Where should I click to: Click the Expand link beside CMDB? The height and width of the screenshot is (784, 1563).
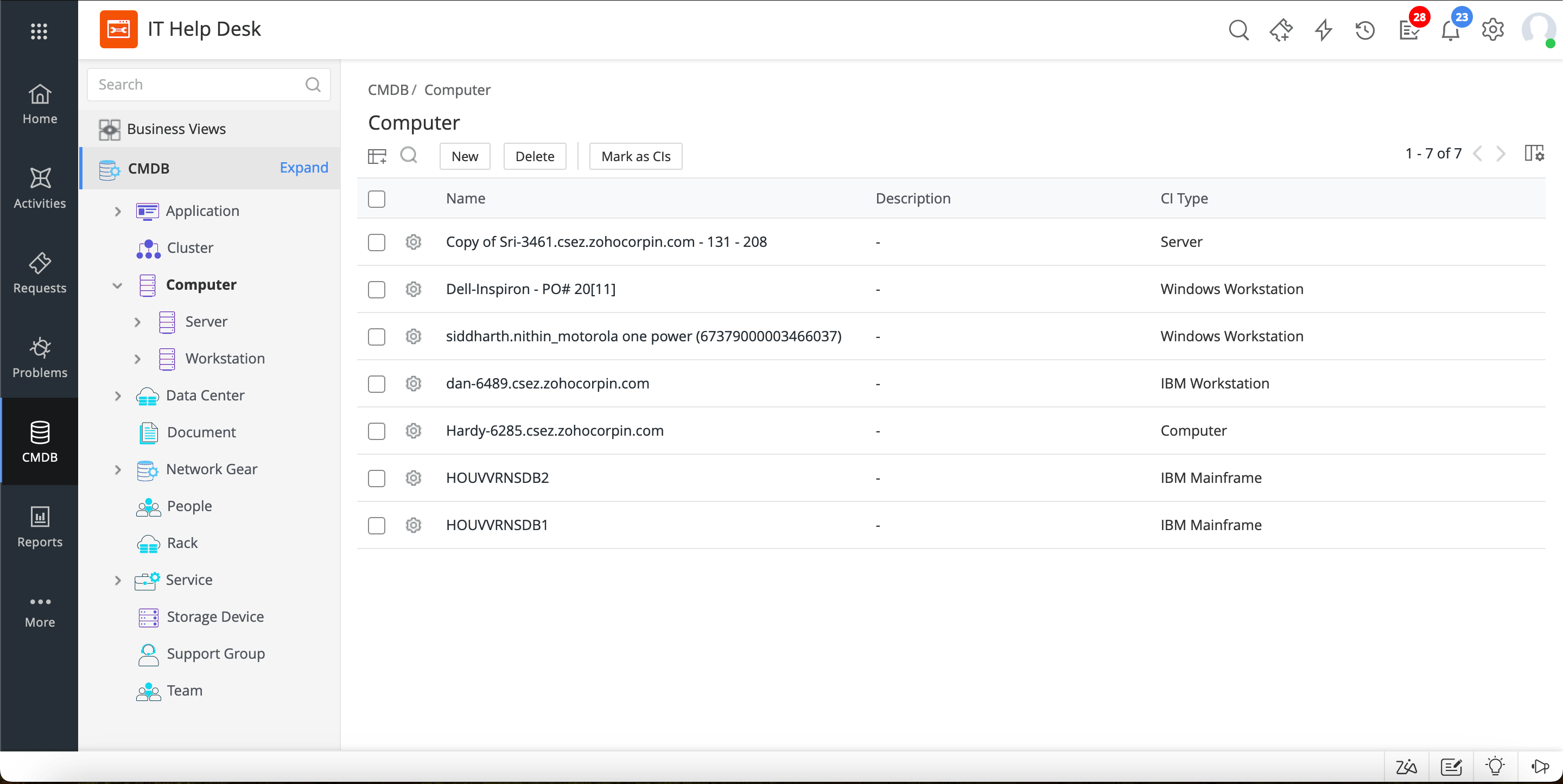pos(303,168)
